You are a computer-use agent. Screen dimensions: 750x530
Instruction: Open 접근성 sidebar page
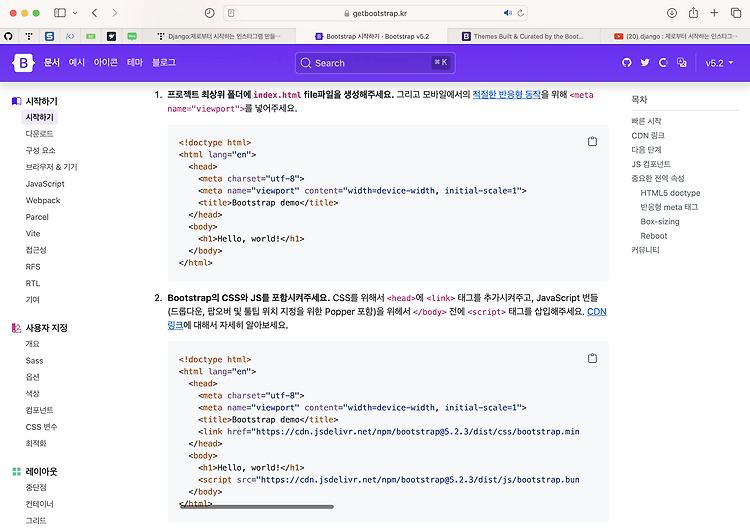[x=36, y=250]
